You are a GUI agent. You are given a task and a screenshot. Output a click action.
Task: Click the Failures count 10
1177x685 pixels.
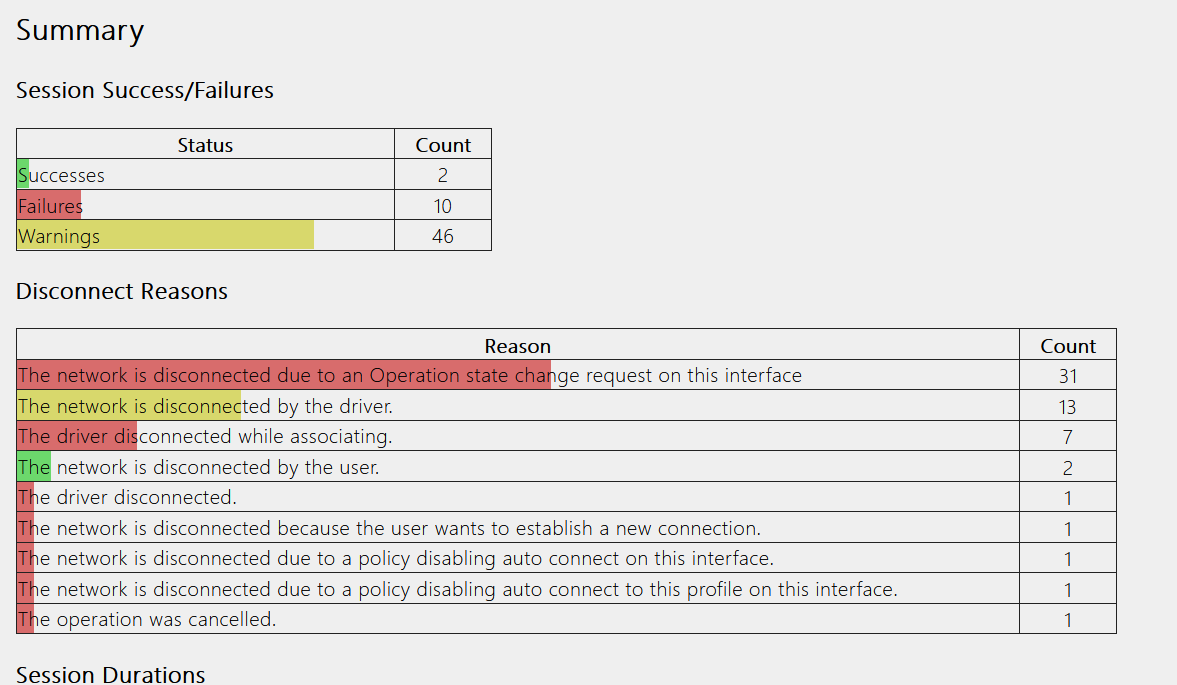click(443, 205)
